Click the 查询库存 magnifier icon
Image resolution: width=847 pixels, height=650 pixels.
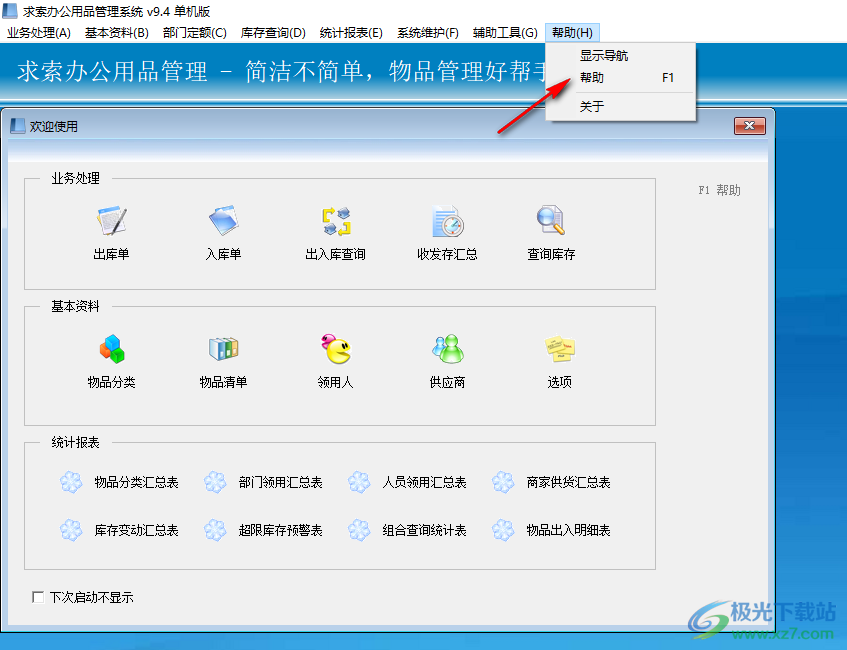point(551,220)
